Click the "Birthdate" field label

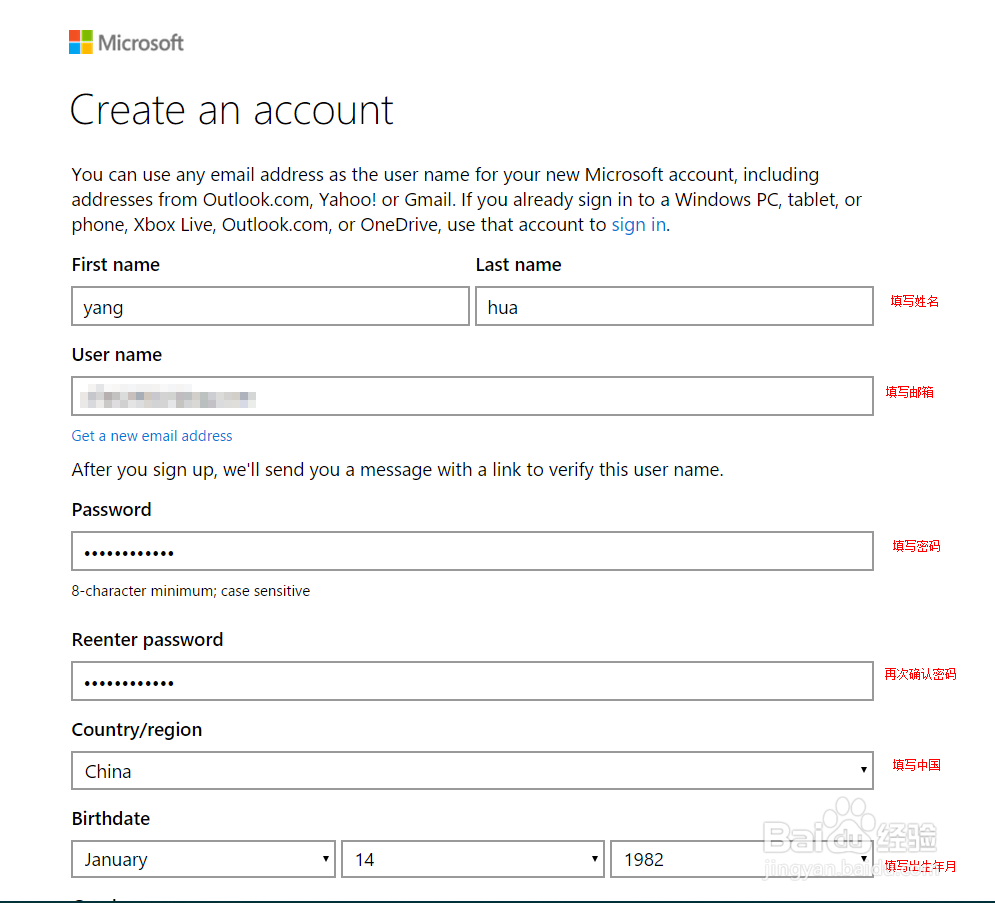[111, 819]
